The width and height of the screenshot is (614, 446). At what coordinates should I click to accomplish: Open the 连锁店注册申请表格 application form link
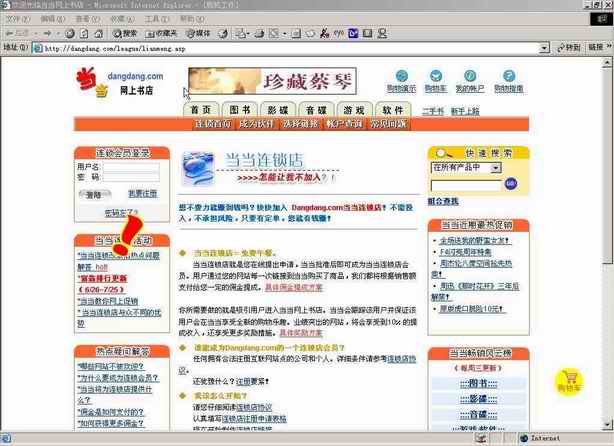254,419
